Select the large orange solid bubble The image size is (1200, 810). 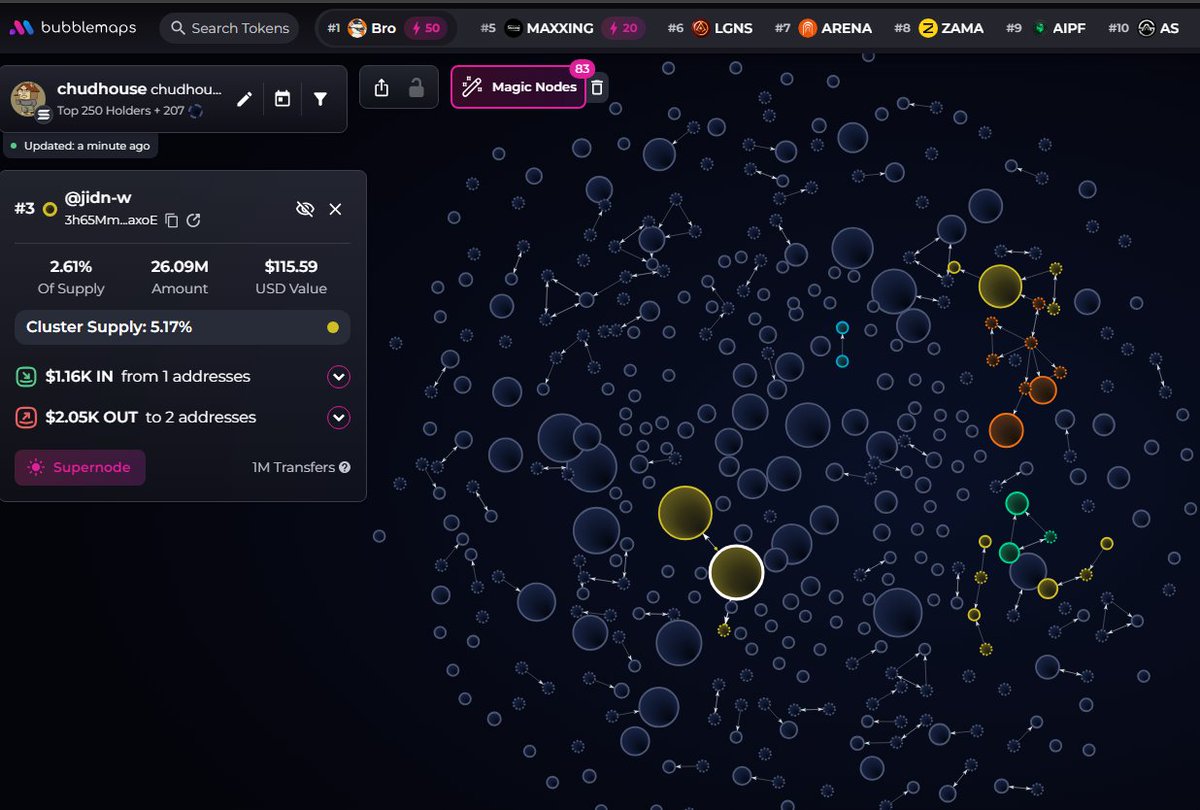tap(1006, 430)
